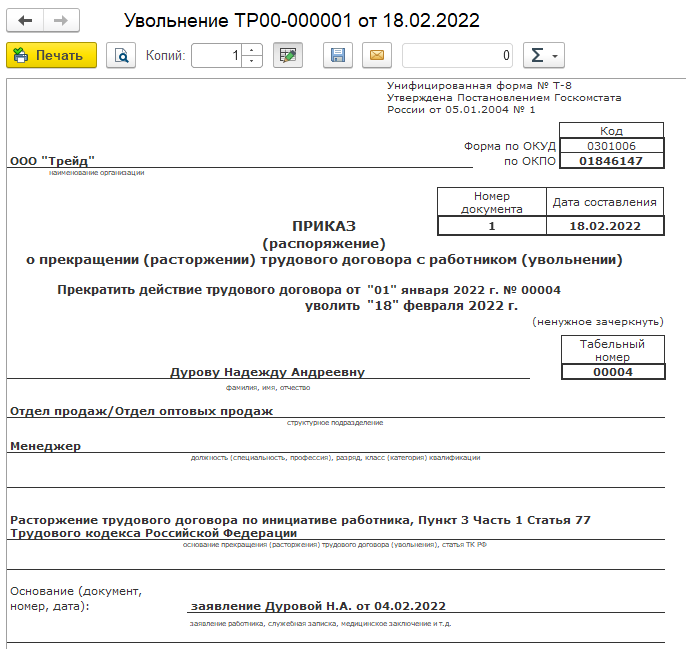The height and width of the screenshot is (649, 686).
Task: Click the yellow Печать button
Action: click(x=52, y=55)
